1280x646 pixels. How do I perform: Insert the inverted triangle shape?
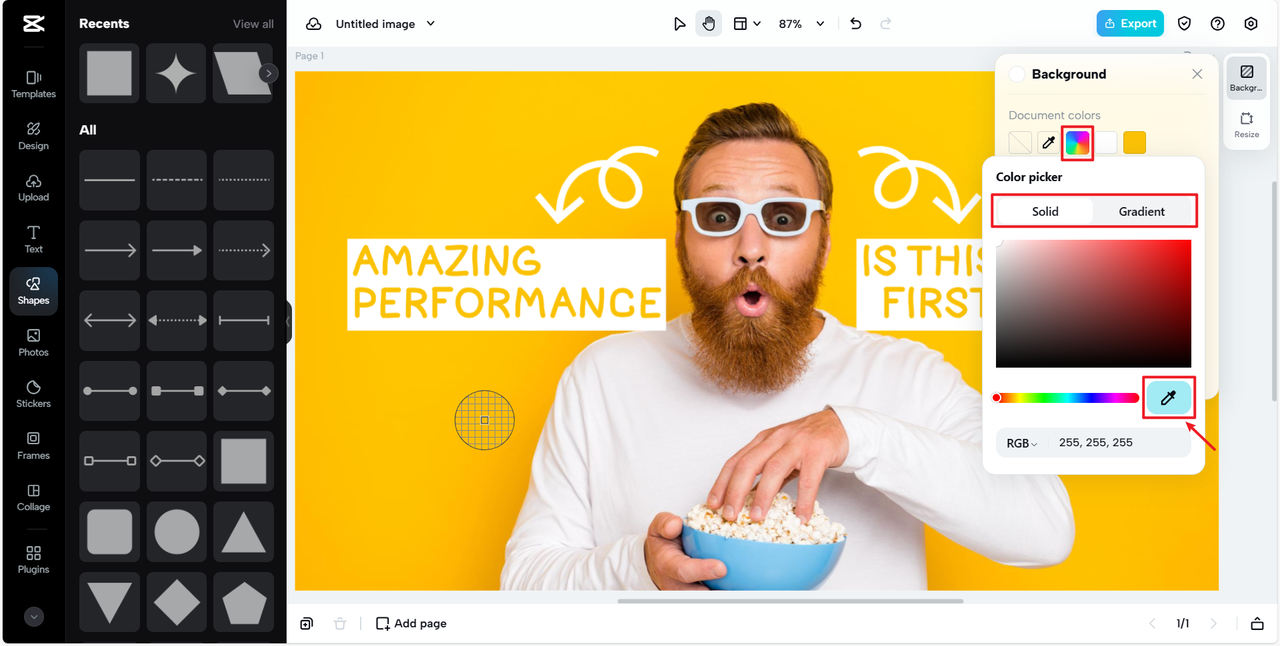pyautogui.click(x=109, y=602)
